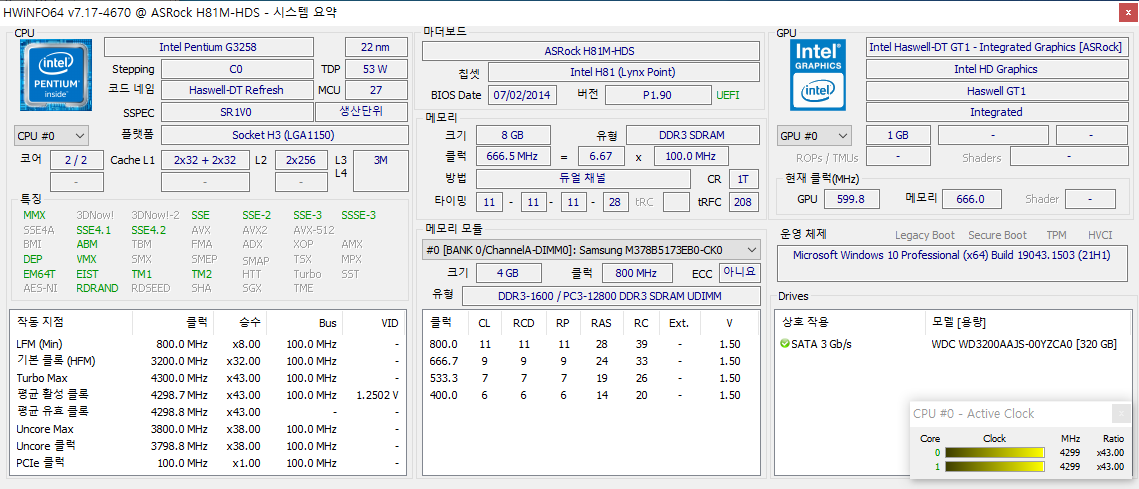Click the 666.5 MHz memory clock field
The height and width of the screenshot is (489, 1139).
pos(513,156)
